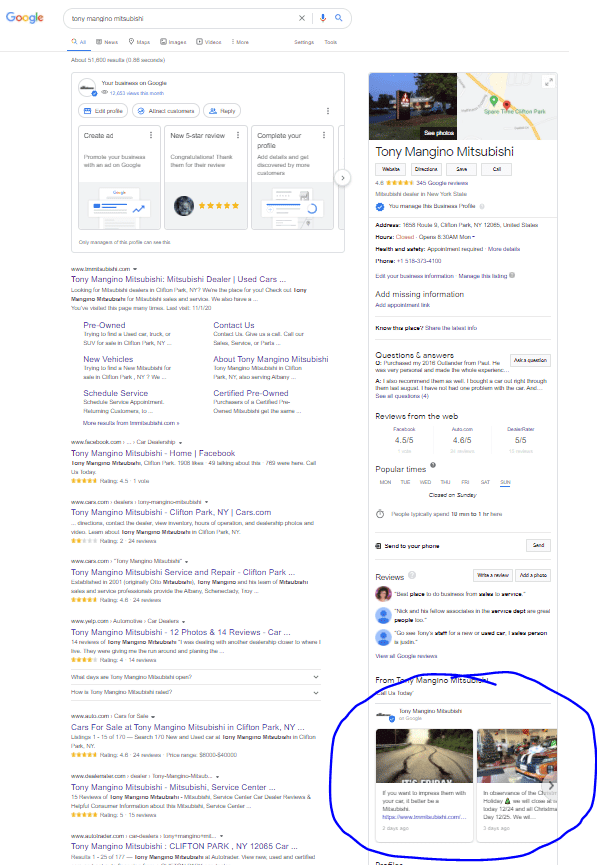Click View all Google reviews link
Viewport: 597px width, 865px height.
pyautogui.click(x=406, y=656)
